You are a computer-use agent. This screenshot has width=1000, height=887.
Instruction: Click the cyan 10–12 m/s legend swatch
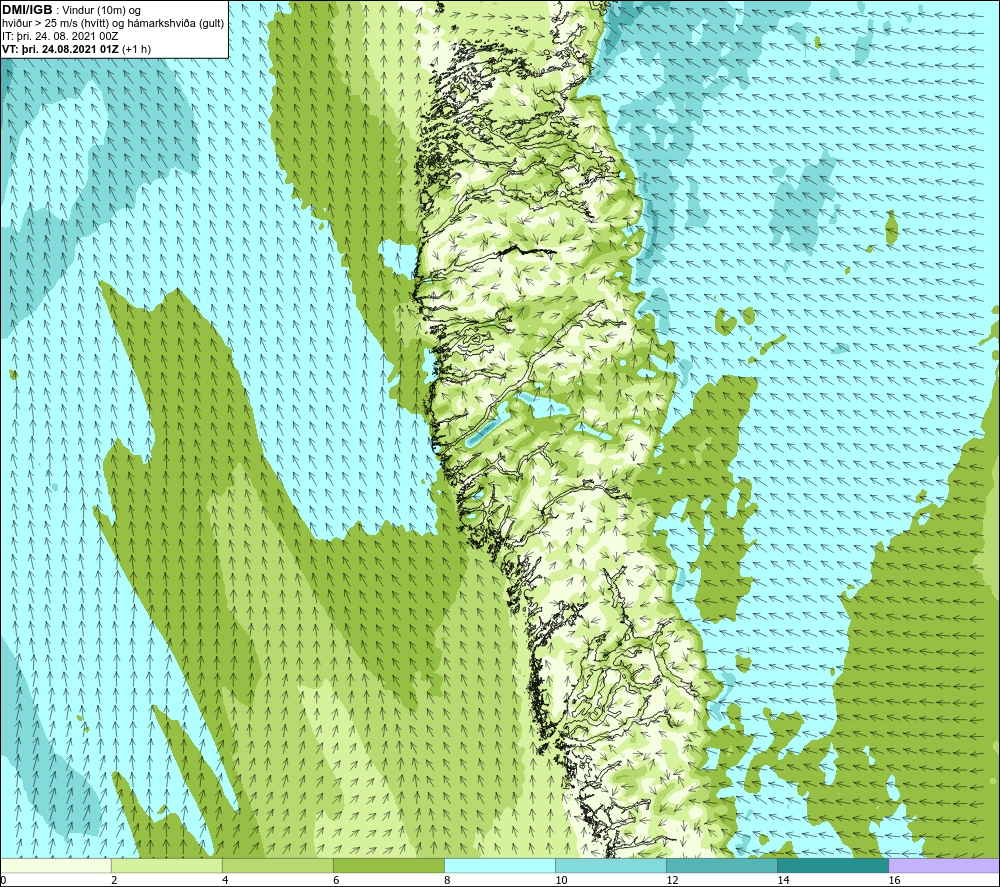point(611,865)
